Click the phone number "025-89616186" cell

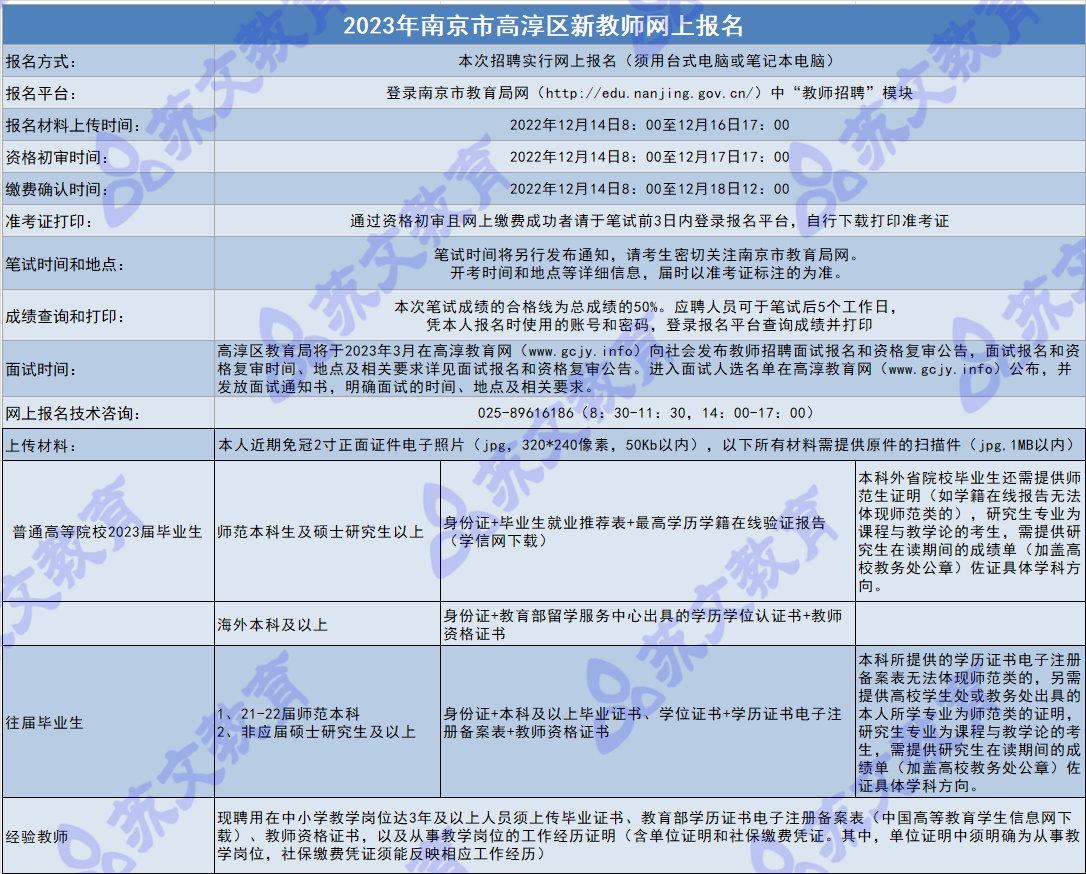tap(650, 413)
